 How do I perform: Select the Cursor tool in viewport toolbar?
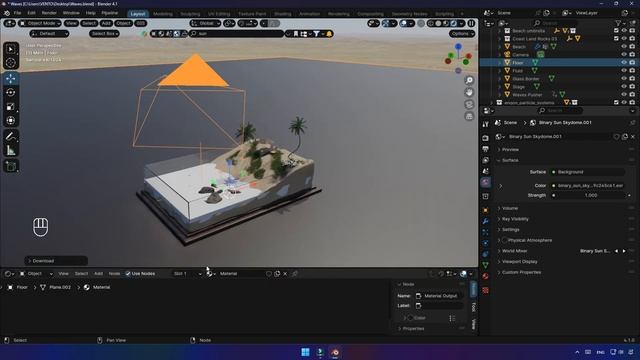(11, 62)
